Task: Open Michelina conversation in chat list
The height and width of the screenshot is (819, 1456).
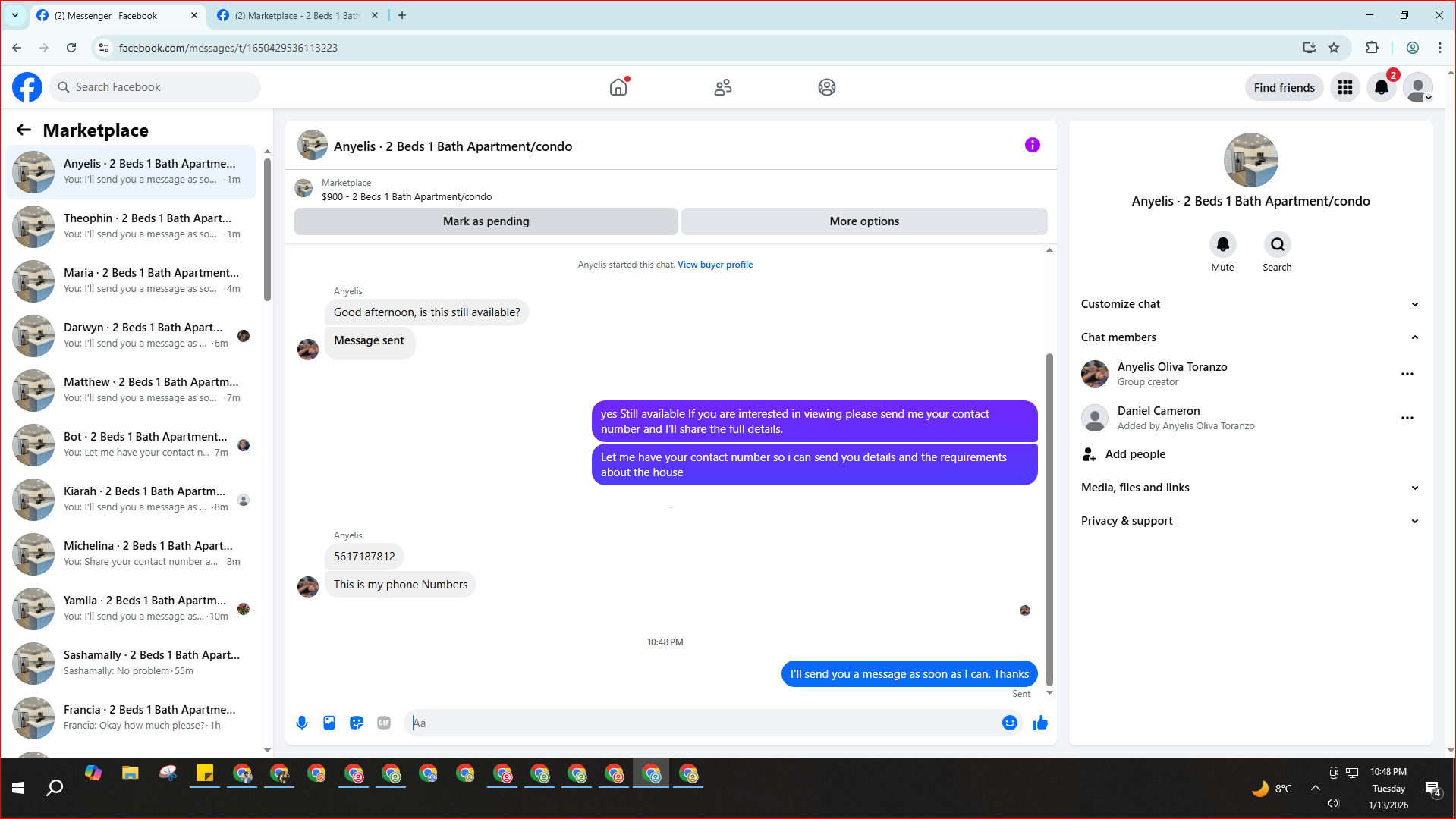Action: [131, 554]
